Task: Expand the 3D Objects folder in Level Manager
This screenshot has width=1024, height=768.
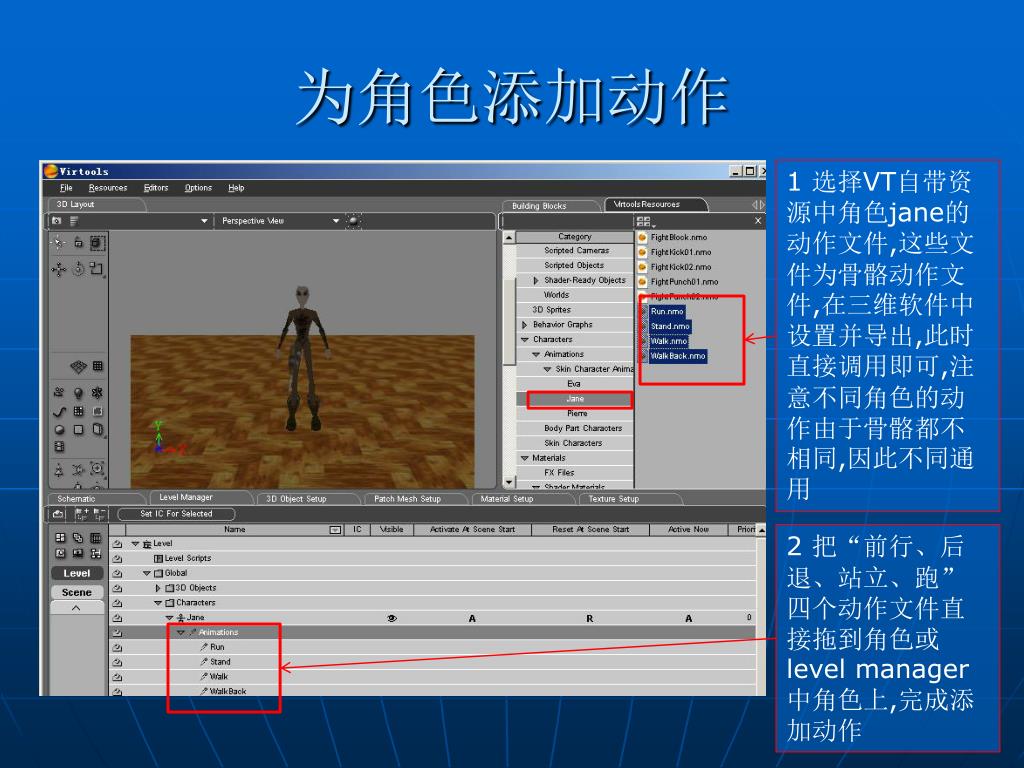Action: click(158, 588)
